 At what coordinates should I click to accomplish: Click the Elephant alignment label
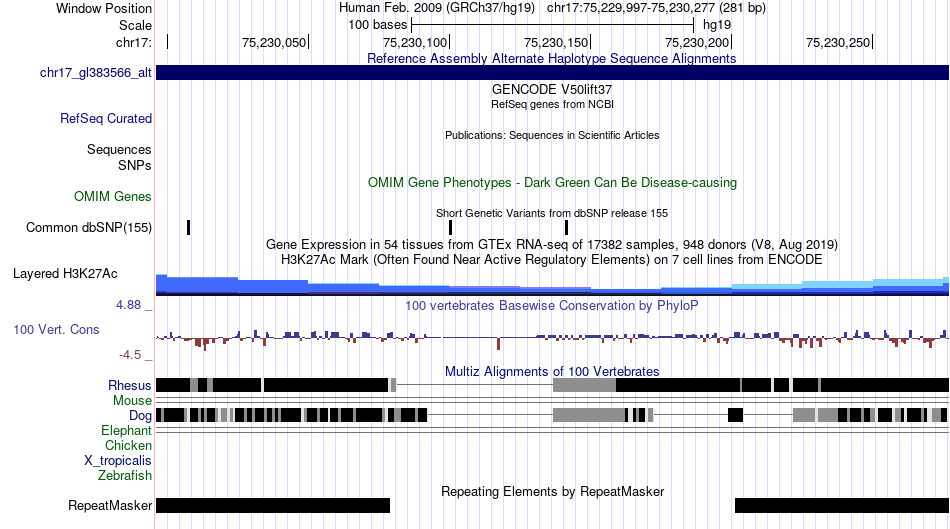[x=127, y=430]
